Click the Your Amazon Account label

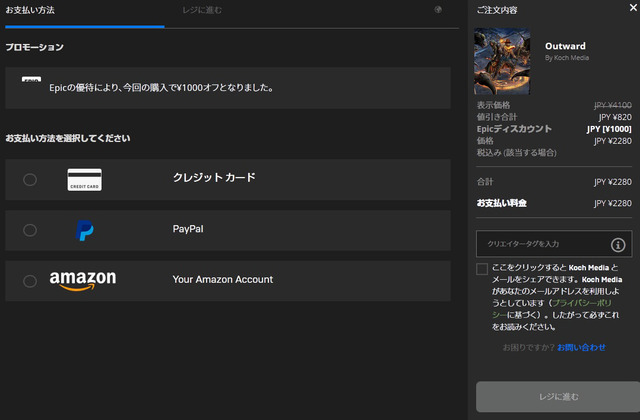222,280
